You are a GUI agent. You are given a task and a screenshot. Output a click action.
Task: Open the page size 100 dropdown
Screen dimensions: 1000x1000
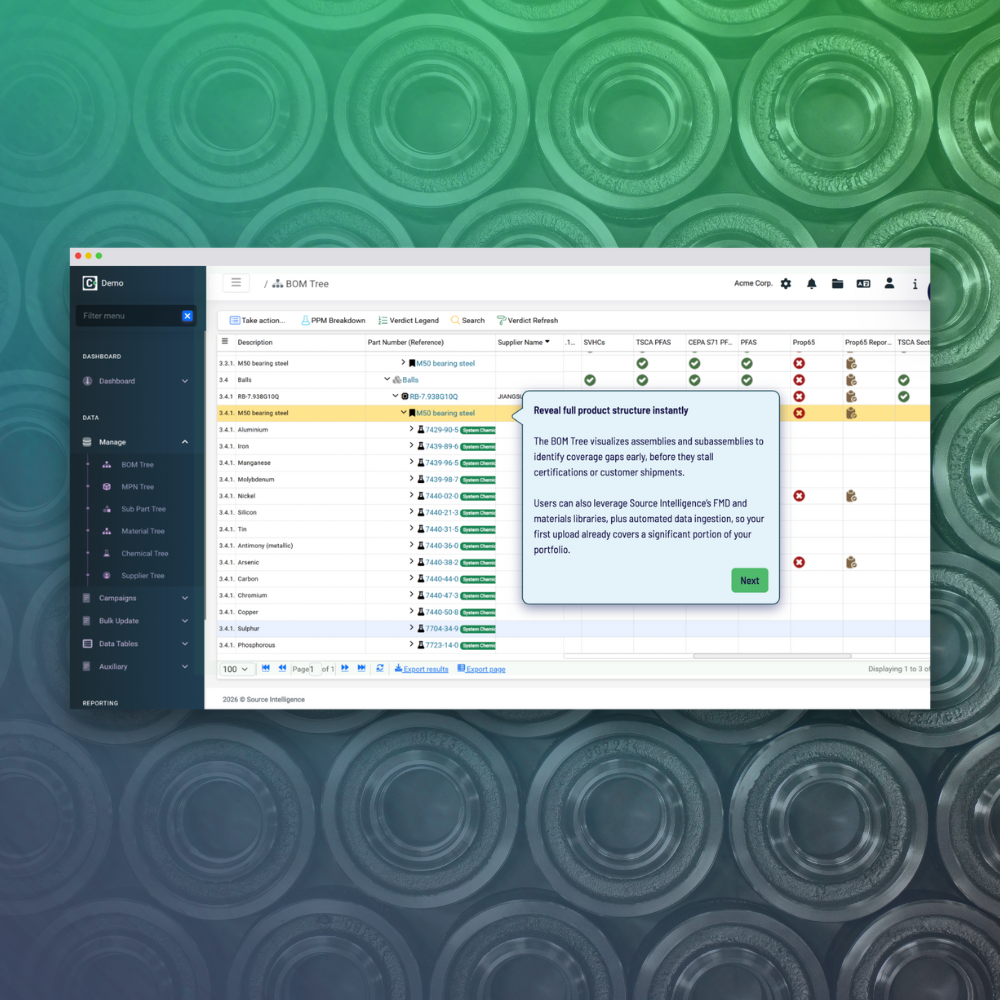pos(236,669)
